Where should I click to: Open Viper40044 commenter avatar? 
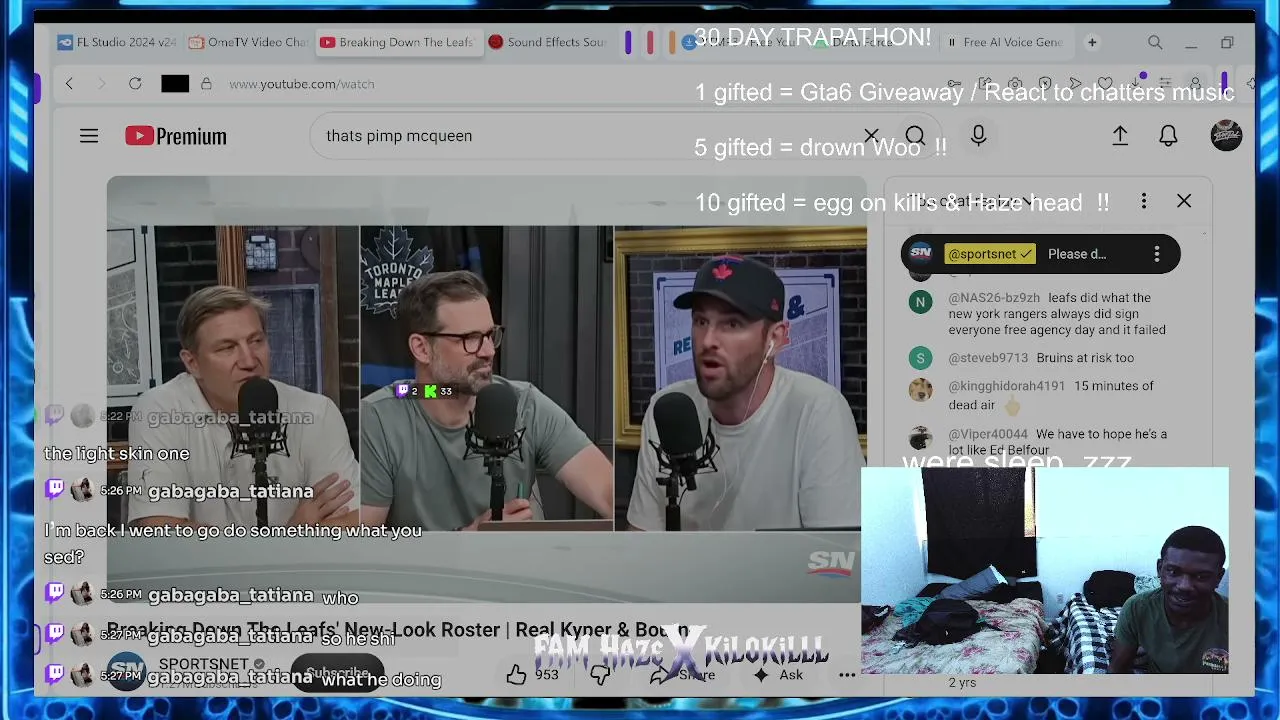(920, 438)
